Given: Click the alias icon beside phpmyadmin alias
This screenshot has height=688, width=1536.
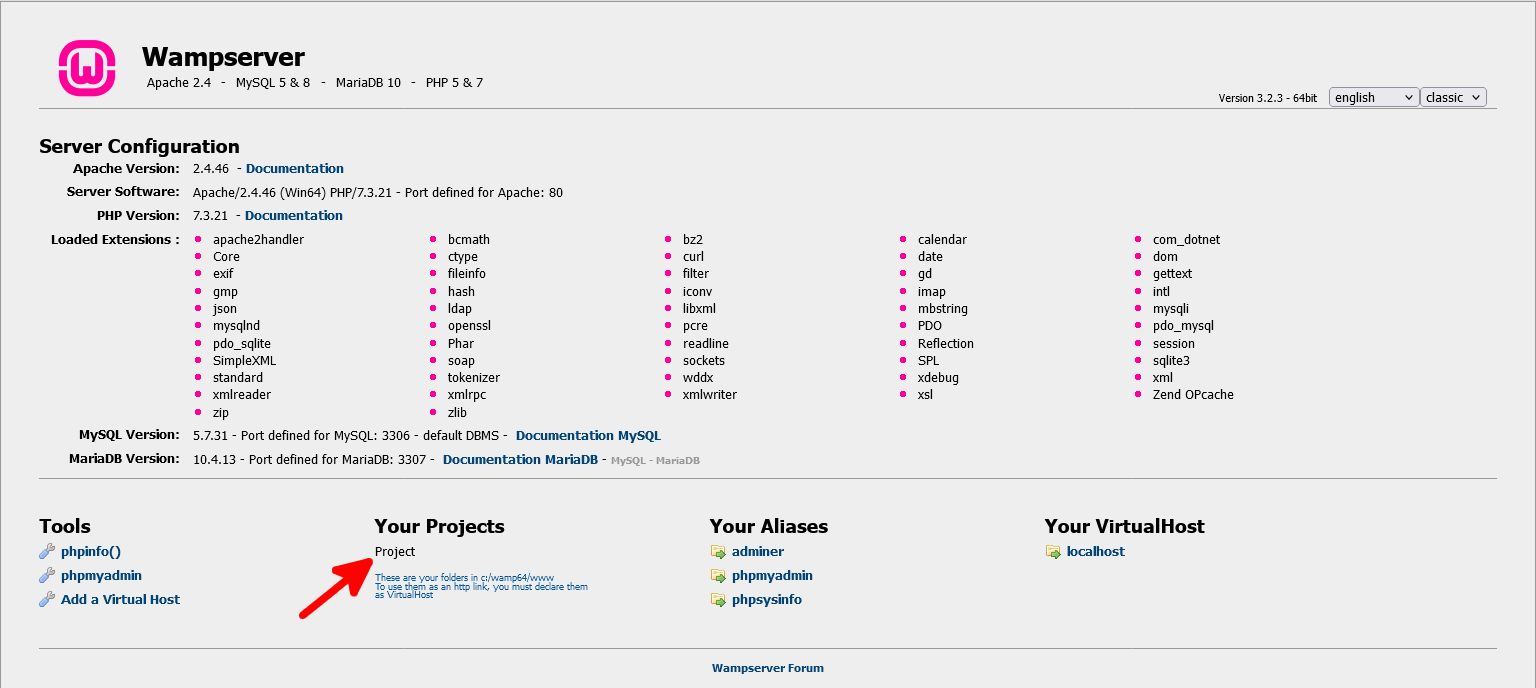Looking at the screenshot, I should pyautogui.click(x=719, y=575).
